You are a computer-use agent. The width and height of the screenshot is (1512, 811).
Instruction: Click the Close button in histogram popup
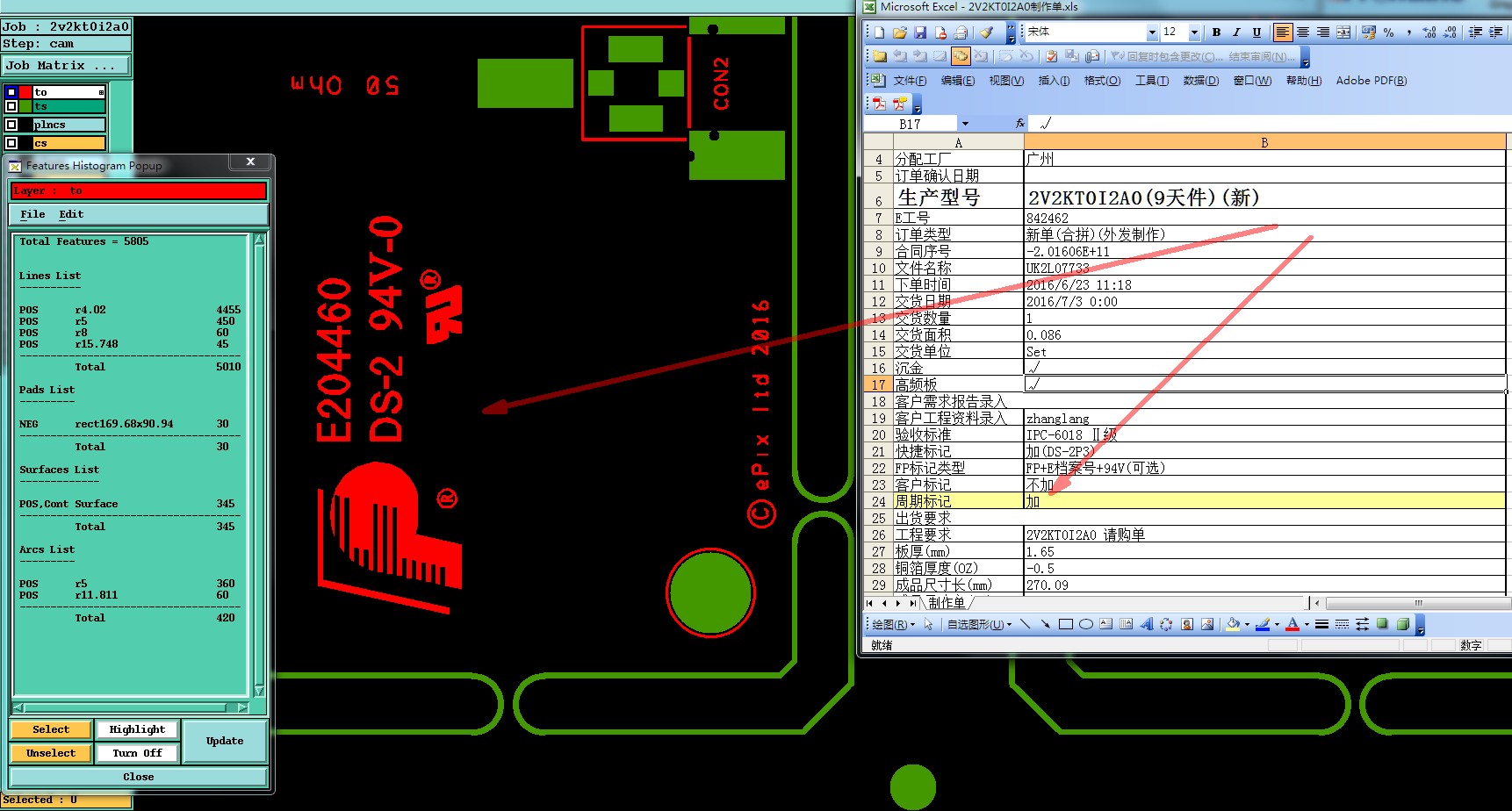[139, 777]
